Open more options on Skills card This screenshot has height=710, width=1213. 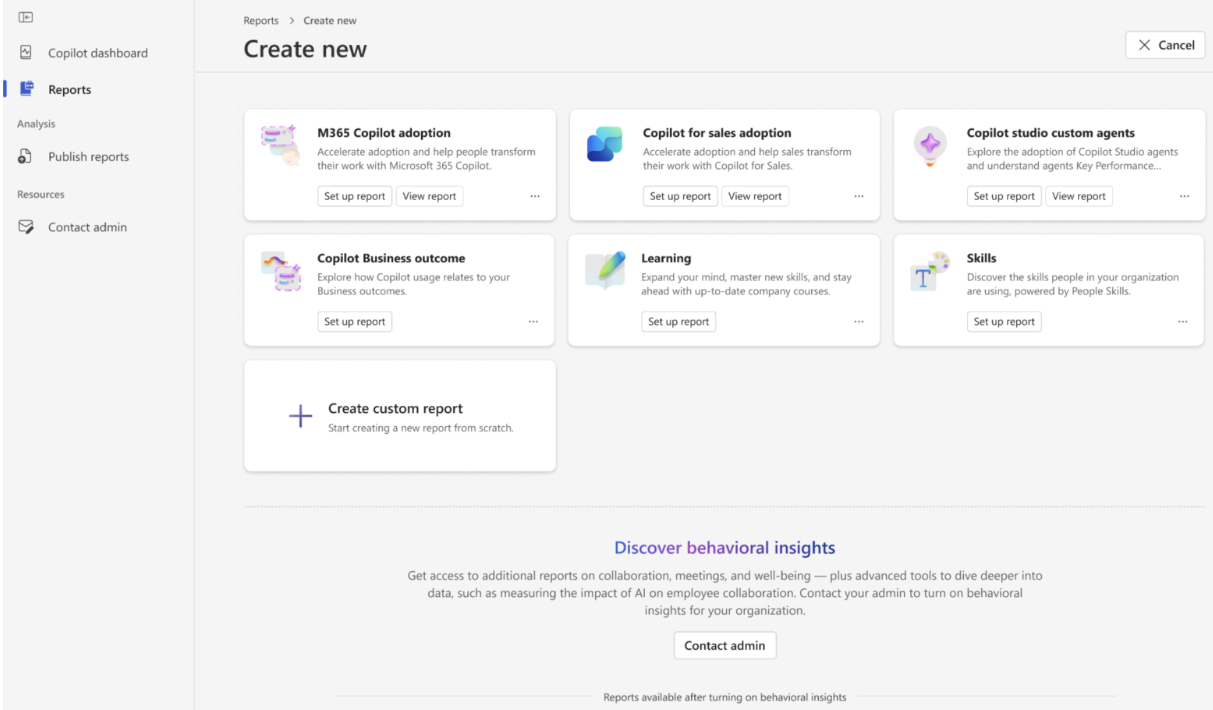[x=1183, y=322]
